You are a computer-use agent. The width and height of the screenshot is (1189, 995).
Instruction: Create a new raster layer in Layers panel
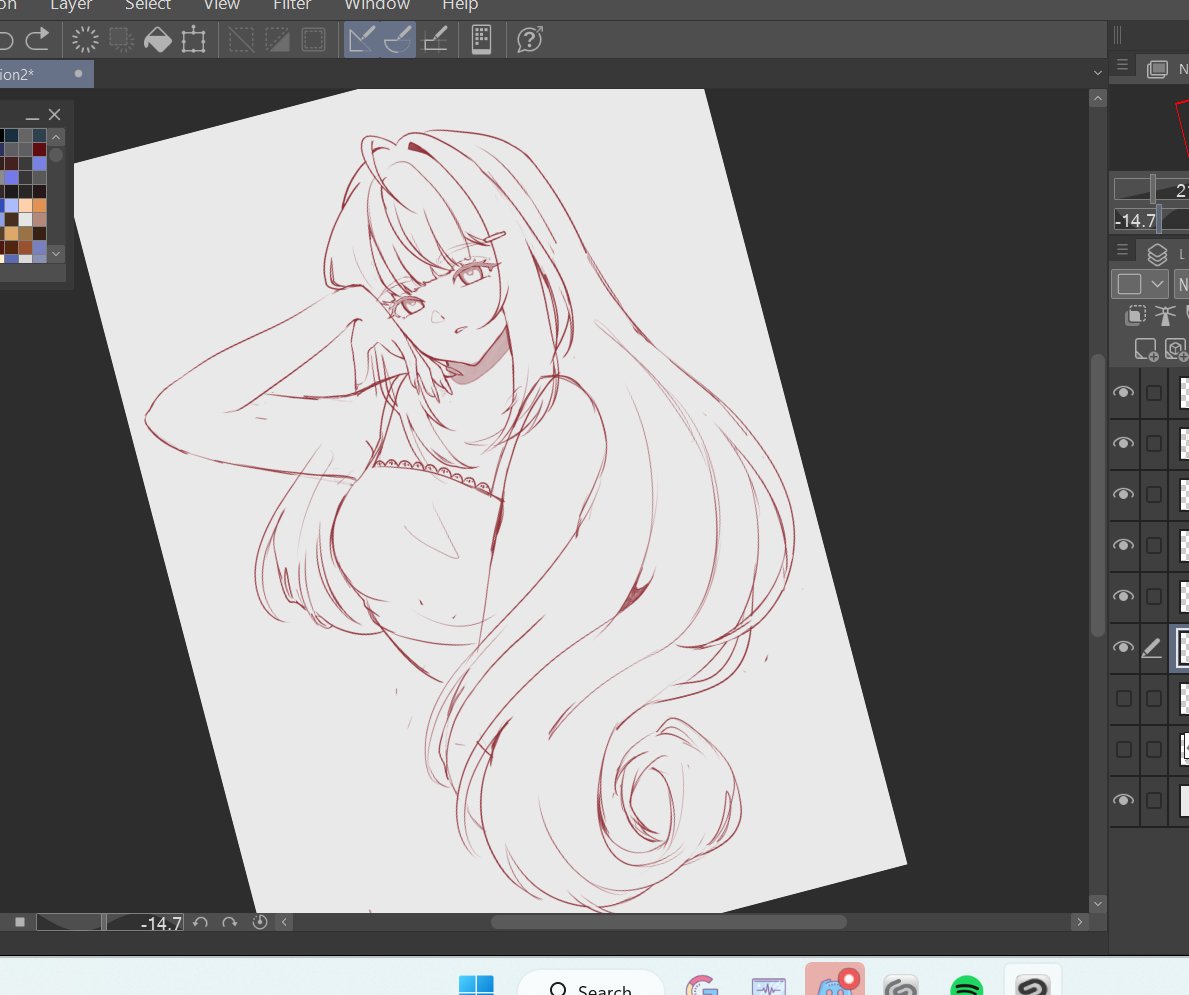point(1147,348)
